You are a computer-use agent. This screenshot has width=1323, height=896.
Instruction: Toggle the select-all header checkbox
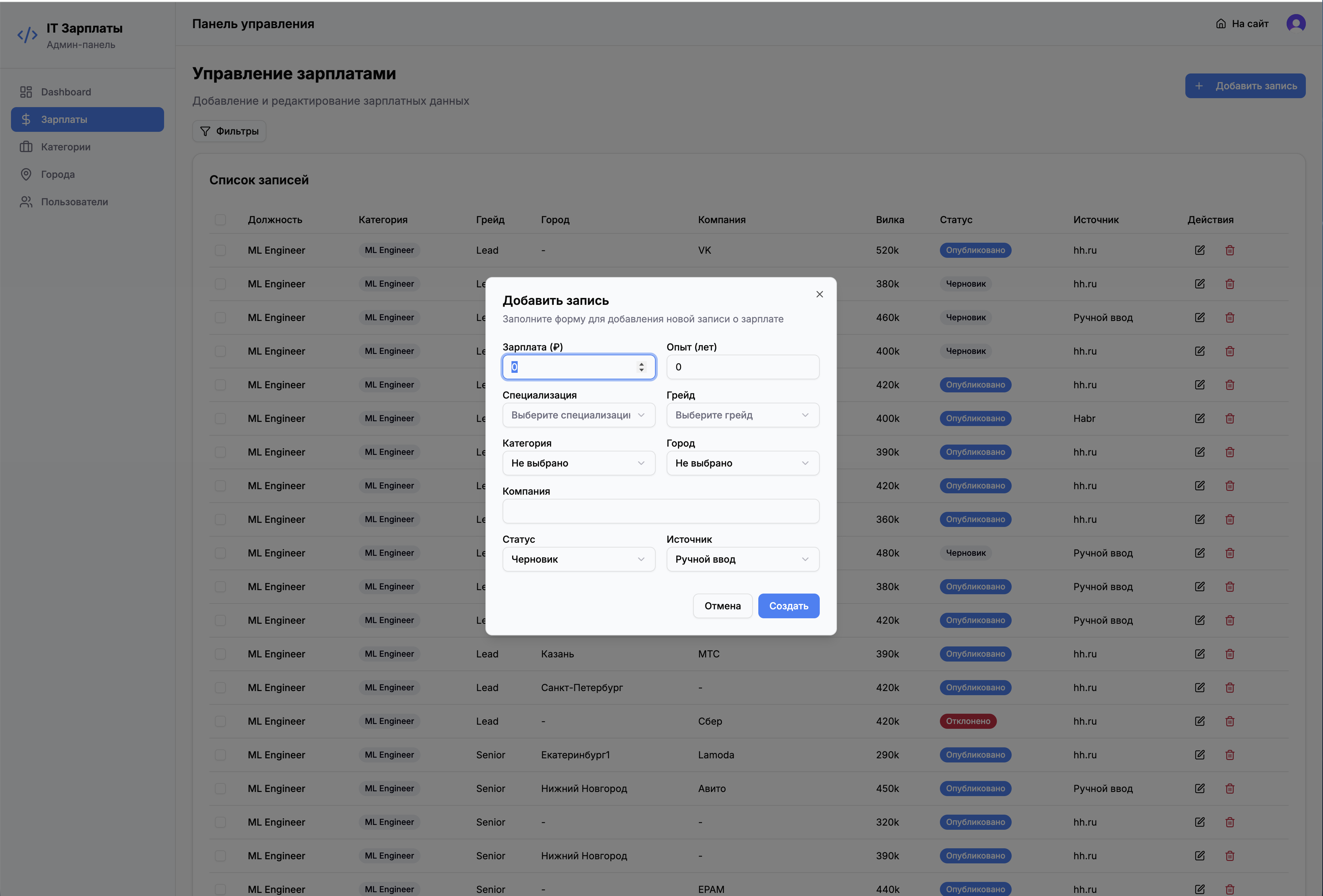pos(220,220)
